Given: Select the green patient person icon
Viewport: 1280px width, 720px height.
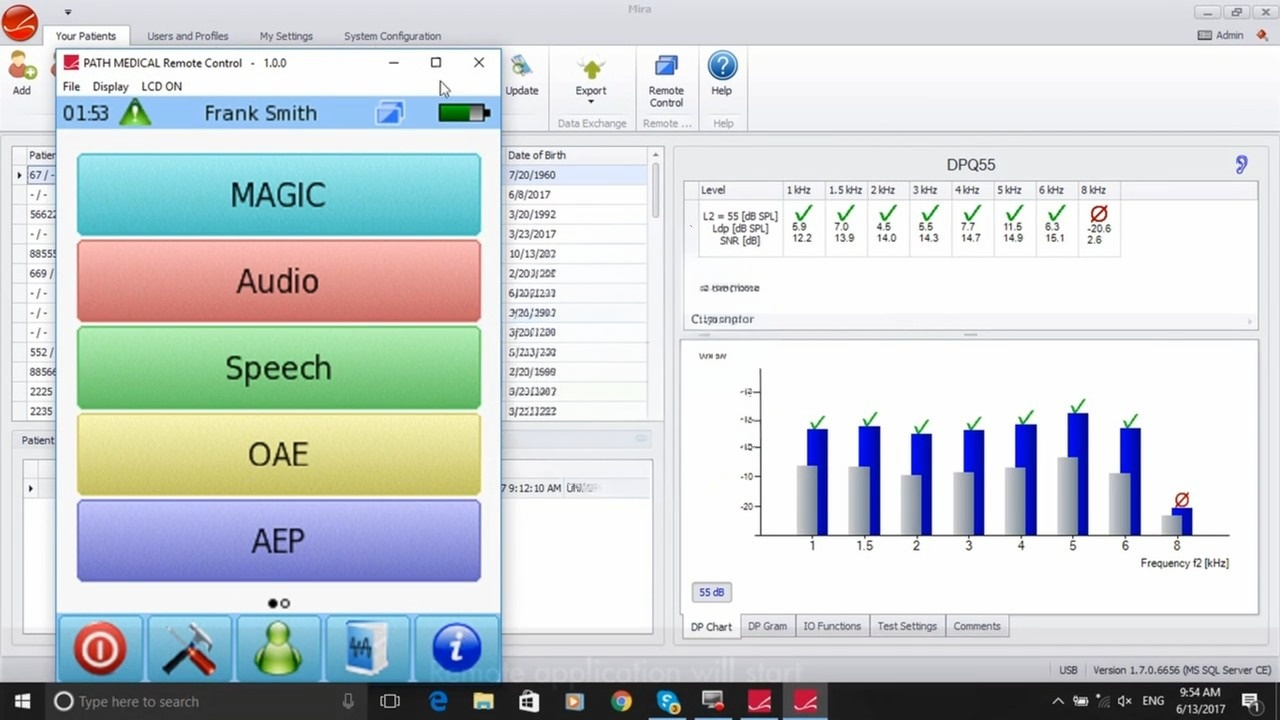Looking at the screenshot, I should 278,648.
